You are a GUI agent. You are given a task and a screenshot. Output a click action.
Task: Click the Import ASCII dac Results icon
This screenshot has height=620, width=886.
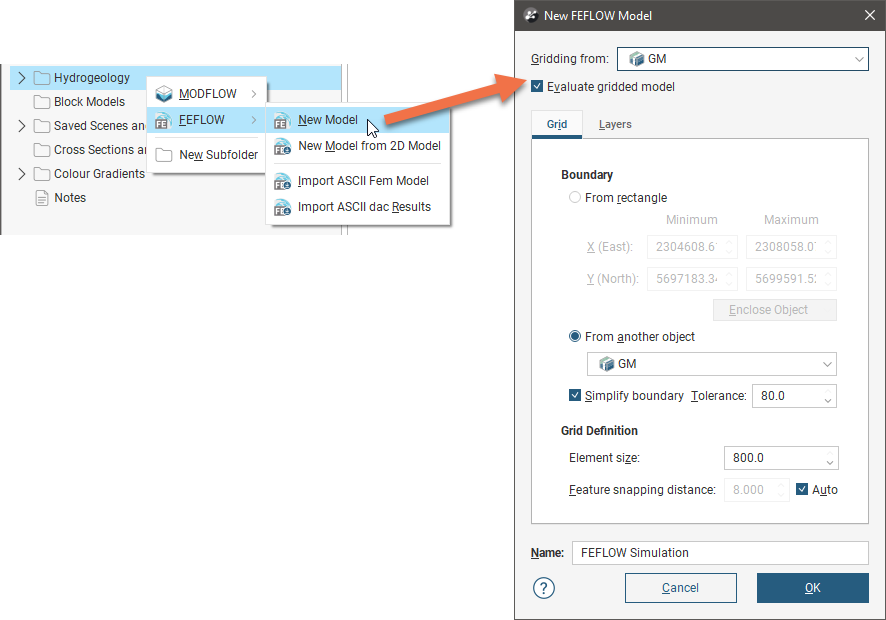pos(282,207)
